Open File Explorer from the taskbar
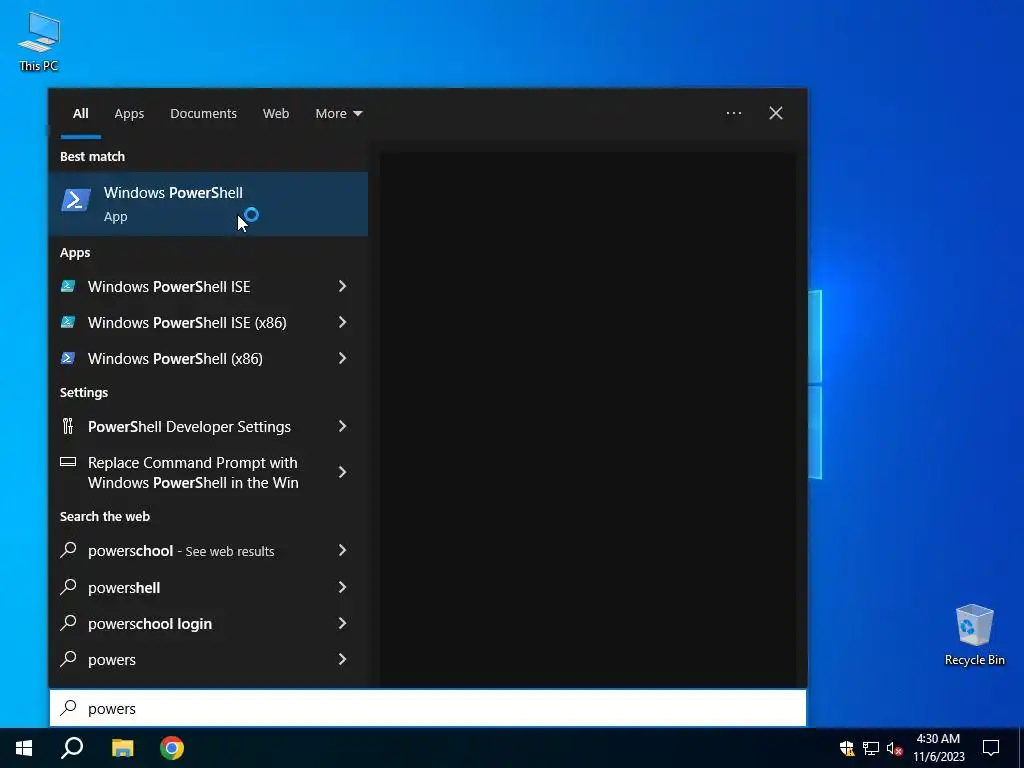Image resolution: width=1024 pixels, height=768 pixels. [122, 748]
